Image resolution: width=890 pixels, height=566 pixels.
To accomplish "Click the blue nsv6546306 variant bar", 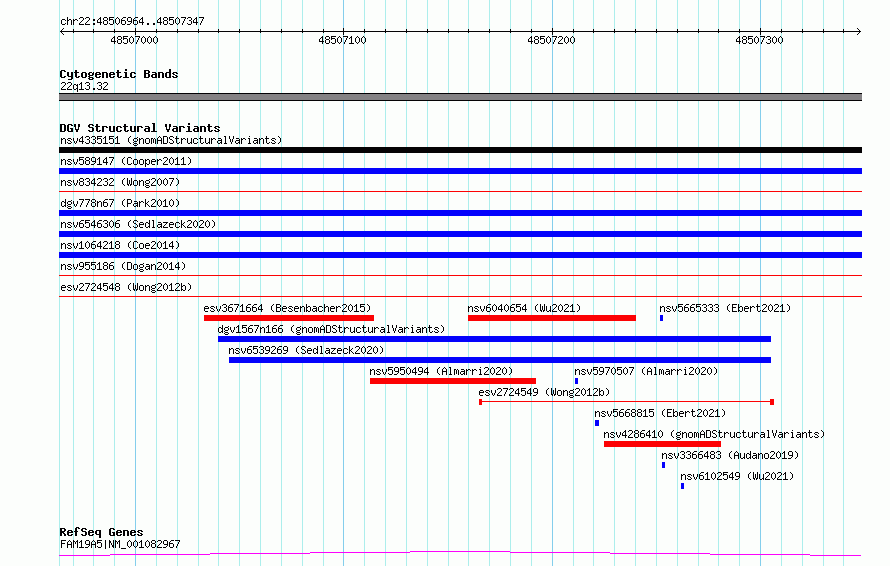I will click(x=460, y=234).
